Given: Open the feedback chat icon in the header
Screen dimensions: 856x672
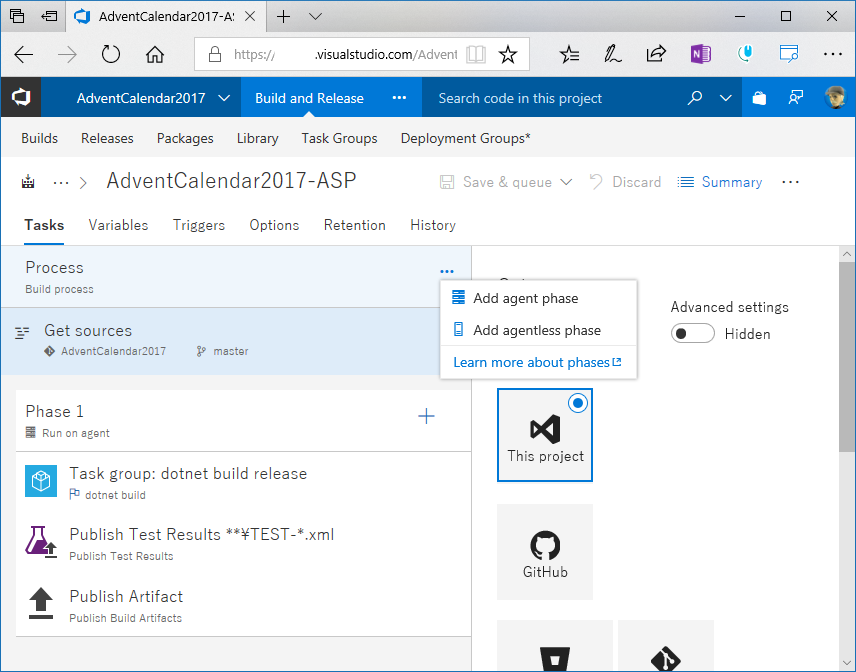Looking at the screenshot, I should [795, 98].
